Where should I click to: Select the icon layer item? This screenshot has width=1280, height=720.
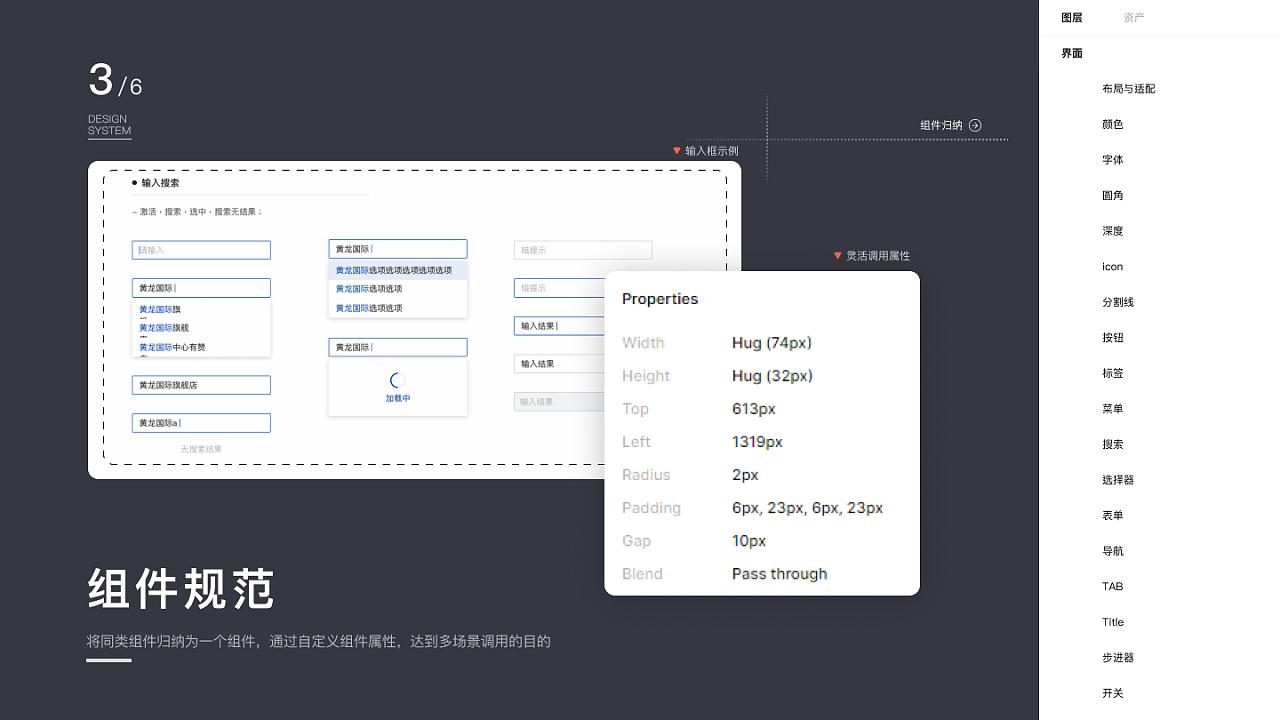[1112, 266]
